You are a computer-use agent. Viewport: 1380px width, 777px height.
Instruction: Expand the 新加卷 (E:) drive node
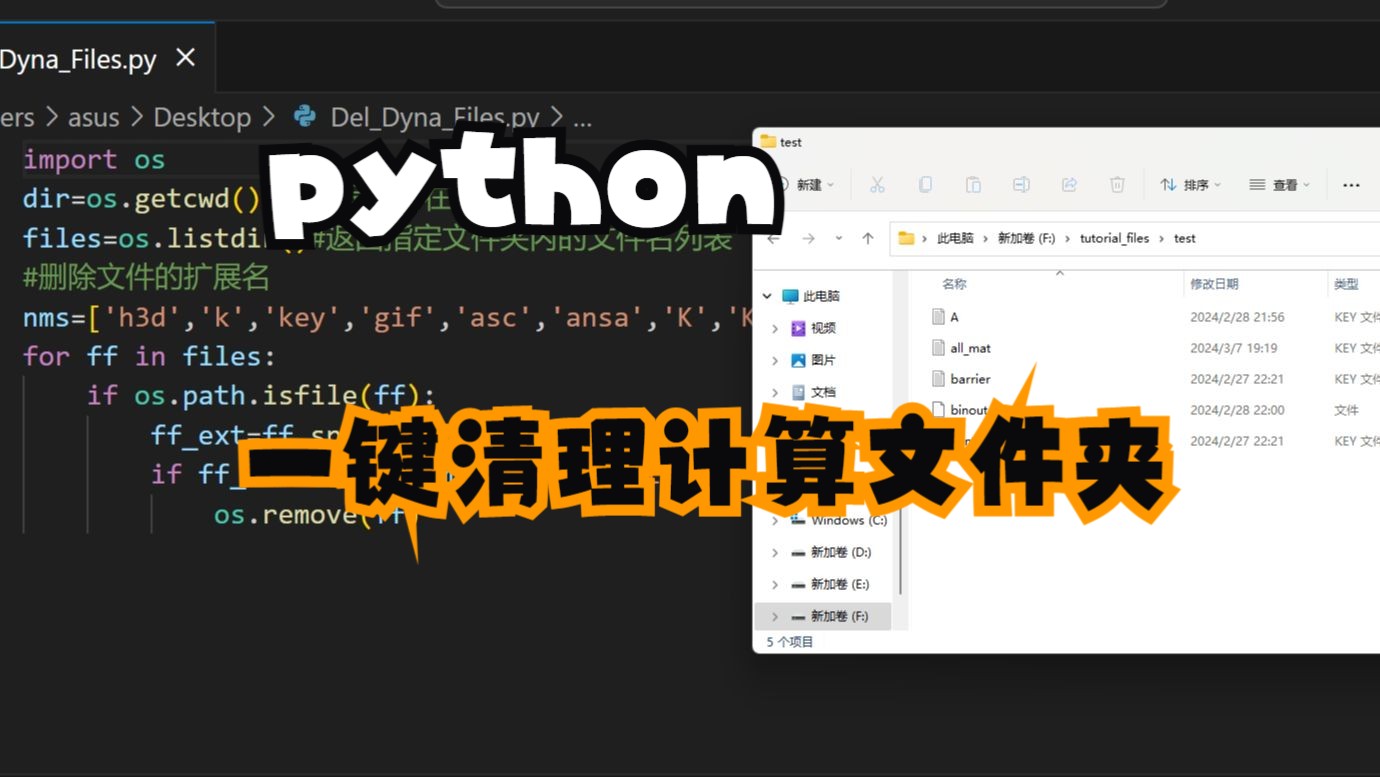point(775,584)
